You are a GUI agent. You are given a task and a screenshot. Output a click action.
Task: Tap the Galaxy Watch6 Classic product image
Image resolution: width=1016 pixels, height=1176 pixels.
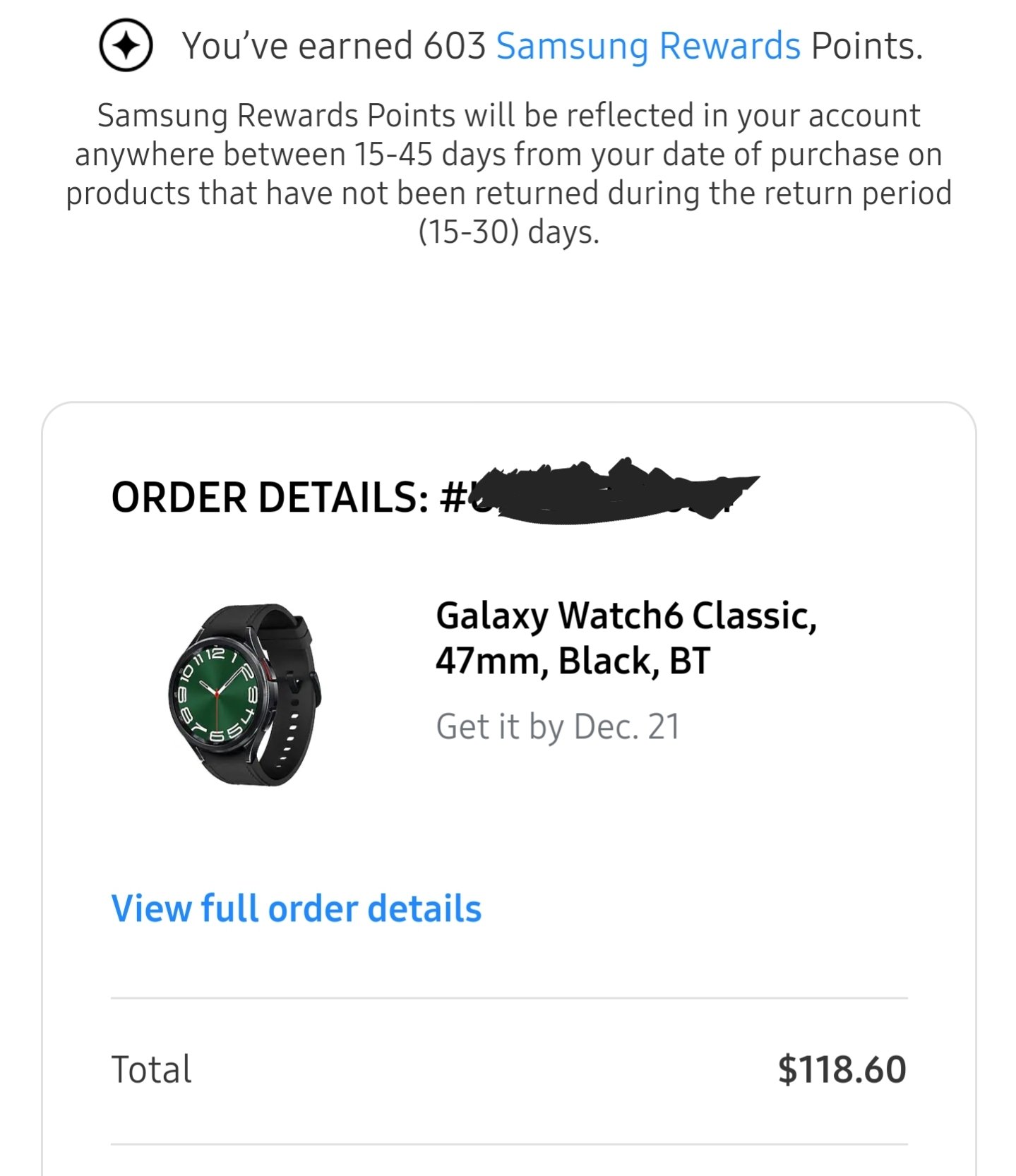245,695
